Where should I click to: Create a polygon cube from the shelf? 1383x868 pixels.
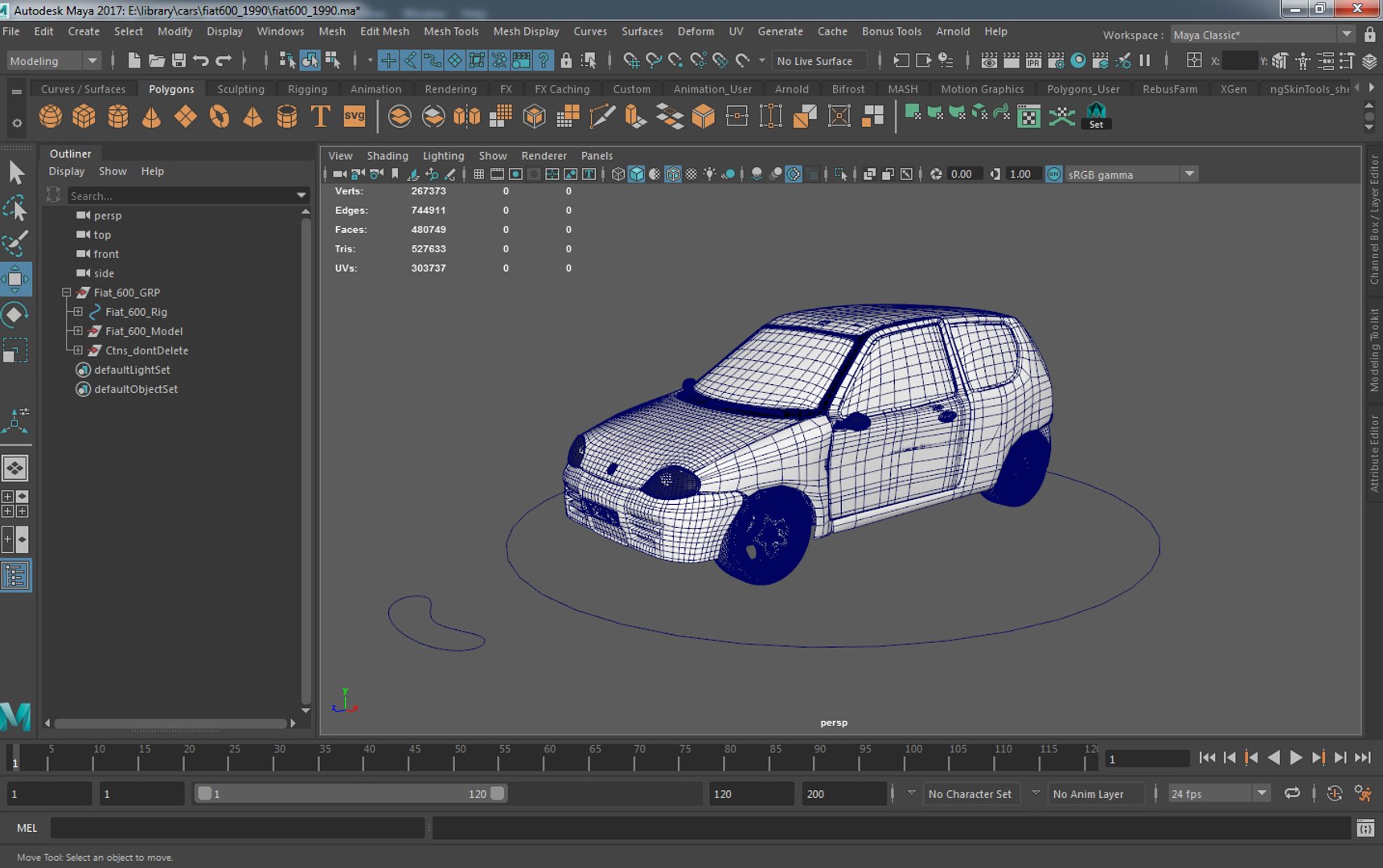pyautogui.click(x=84, y=117)
